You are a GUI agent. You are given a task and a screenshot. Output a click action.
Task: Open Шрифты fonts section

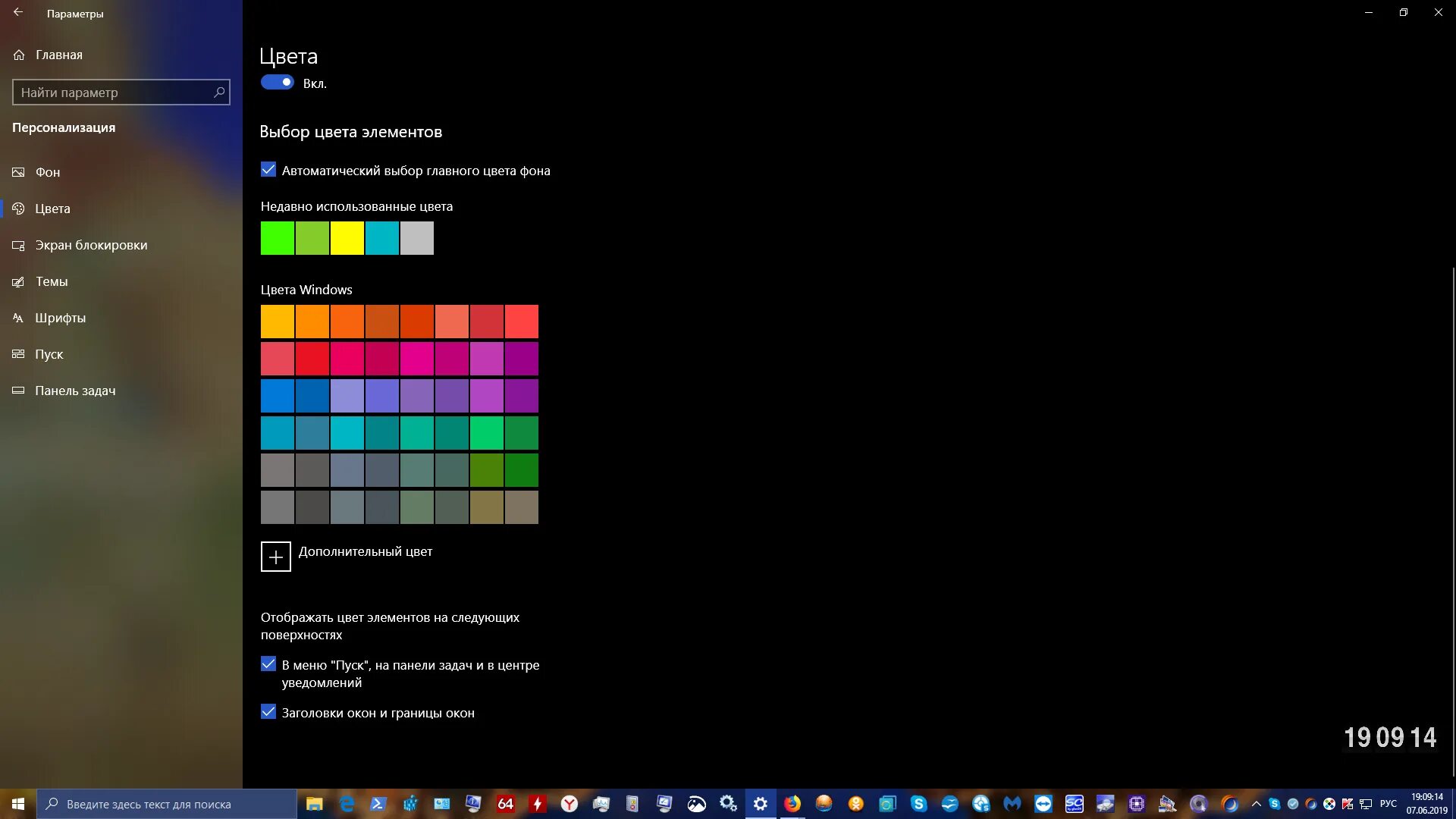coord(60,318)
